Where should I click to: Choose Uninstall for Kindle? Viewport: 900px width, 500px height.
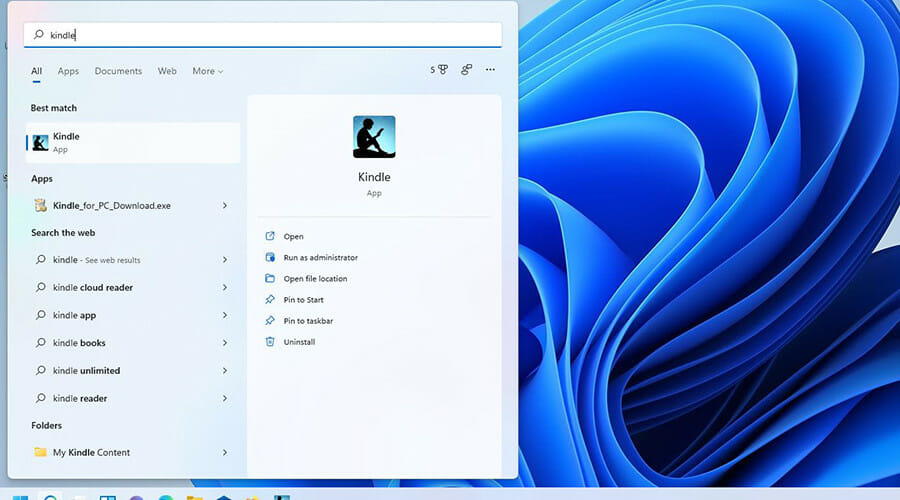(x=299, y=342)
